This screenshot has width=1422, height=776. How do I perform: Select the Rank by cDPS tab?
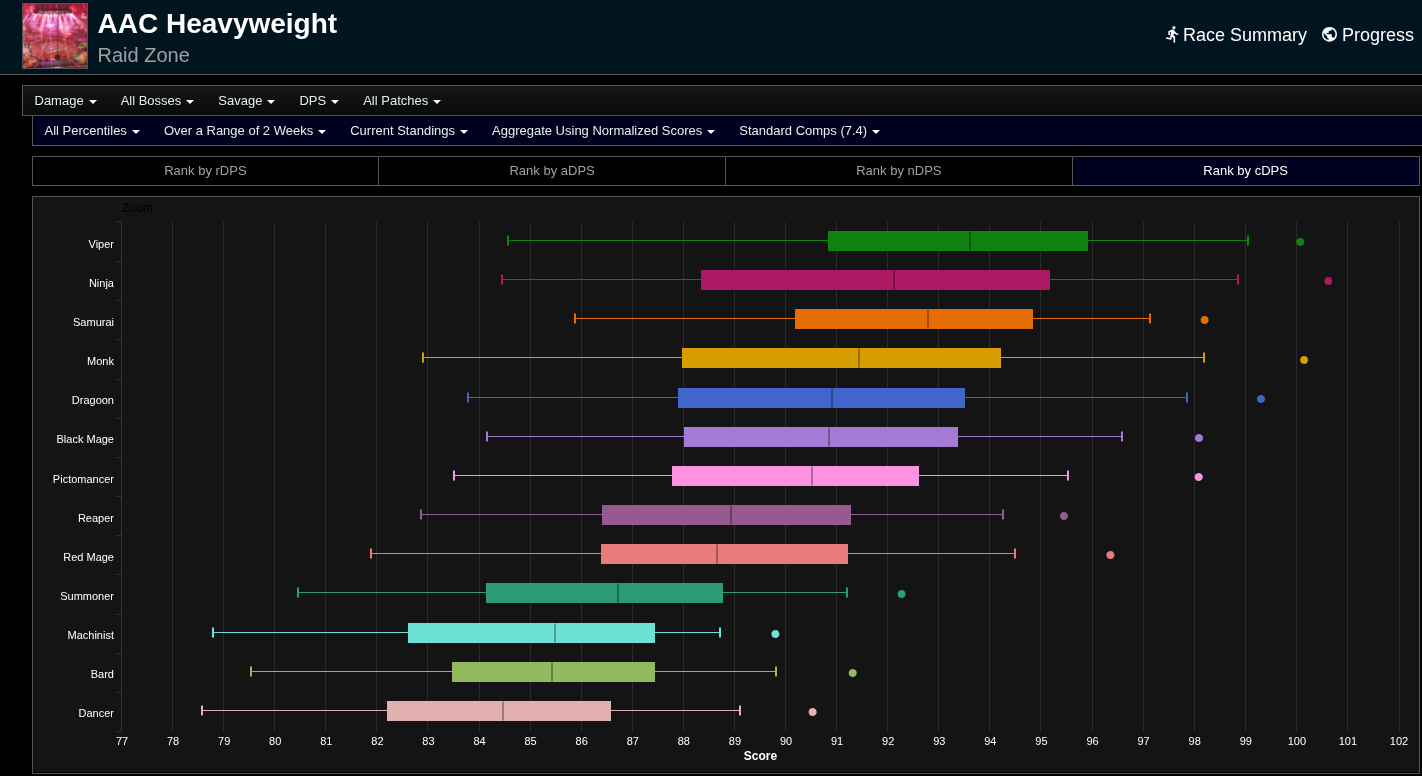click(x=1245, y=171)
